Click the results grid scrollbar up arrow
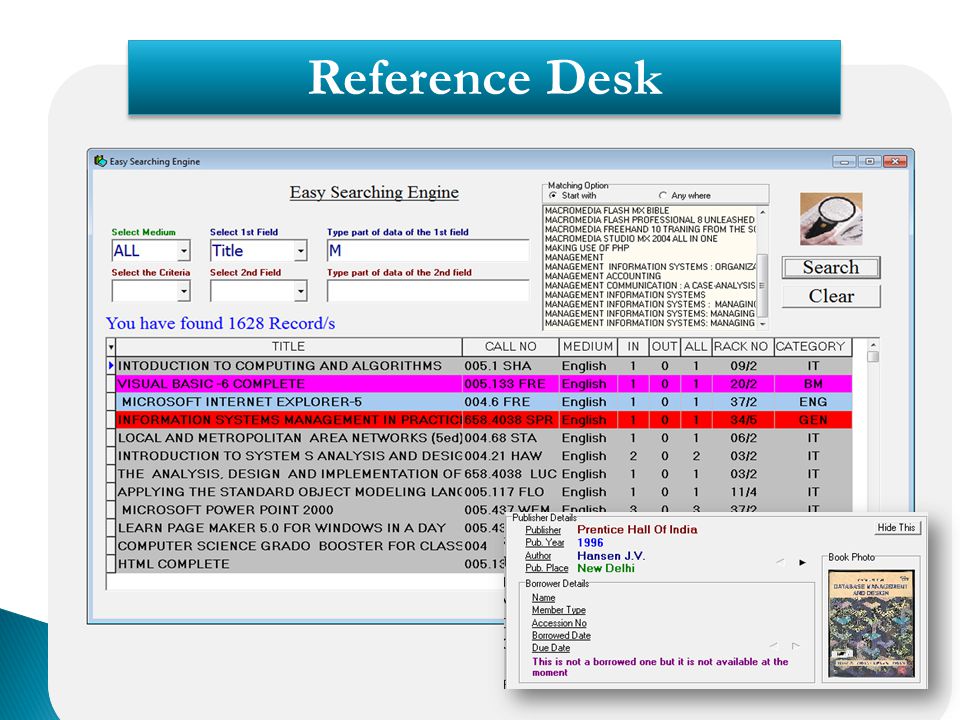 point(873,345)
